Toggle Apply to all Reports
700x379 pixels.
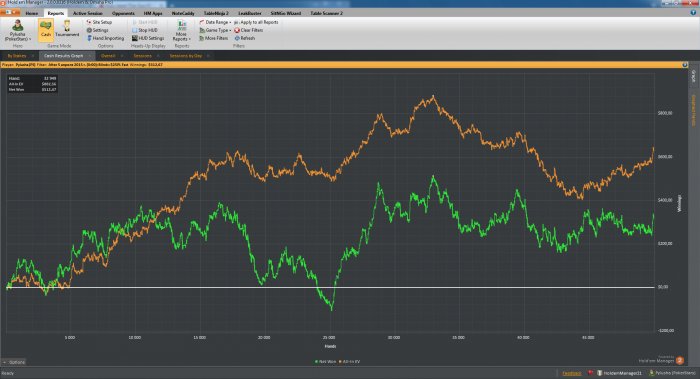click(256, 22)
